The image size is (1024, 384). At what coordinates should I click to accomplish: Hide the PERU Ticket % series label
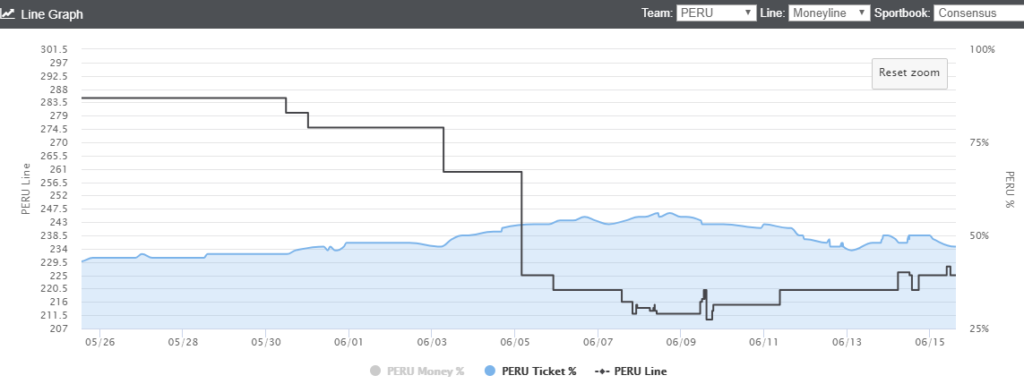(539, 371)
